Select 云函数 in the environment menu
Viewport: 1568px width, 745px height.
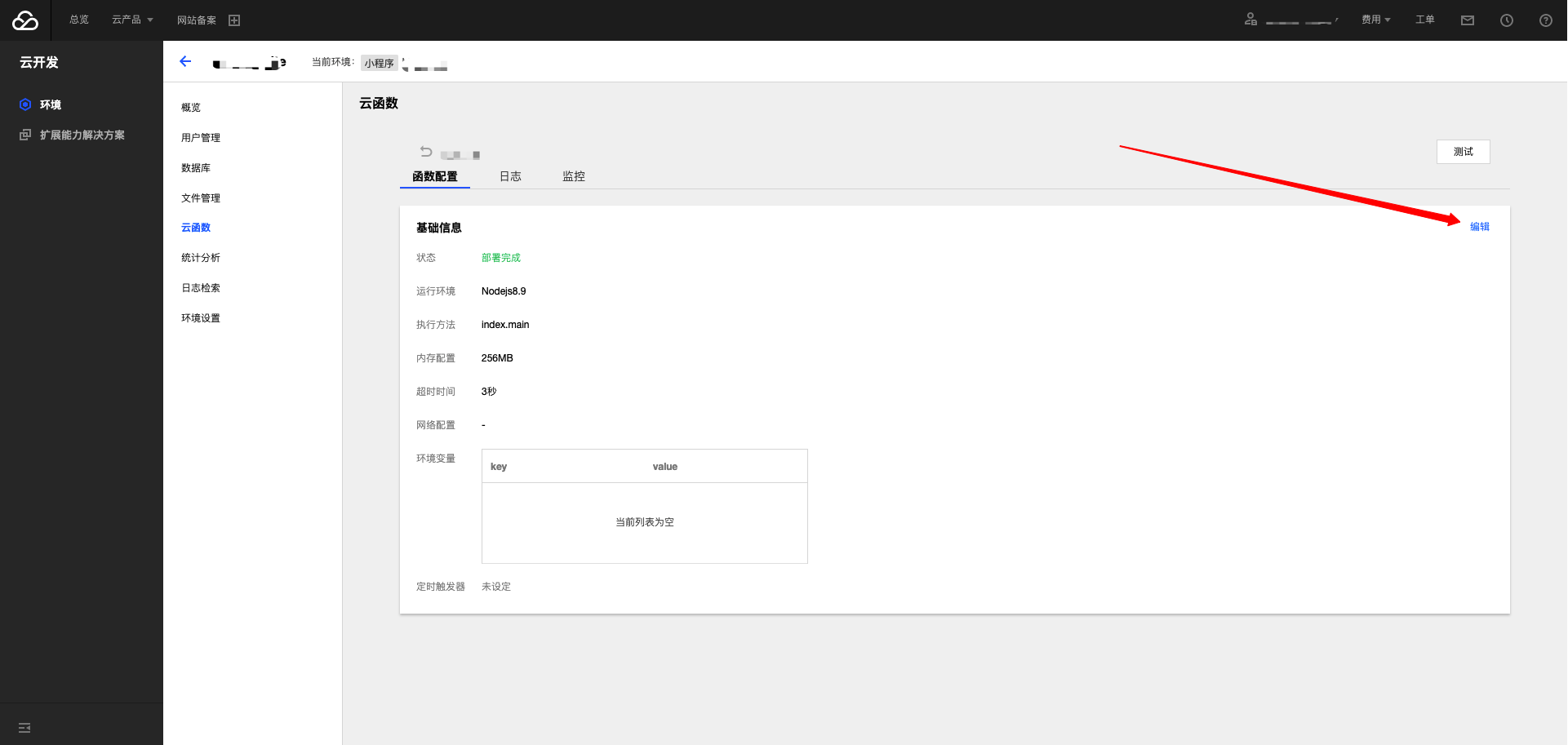click(196, 228)
